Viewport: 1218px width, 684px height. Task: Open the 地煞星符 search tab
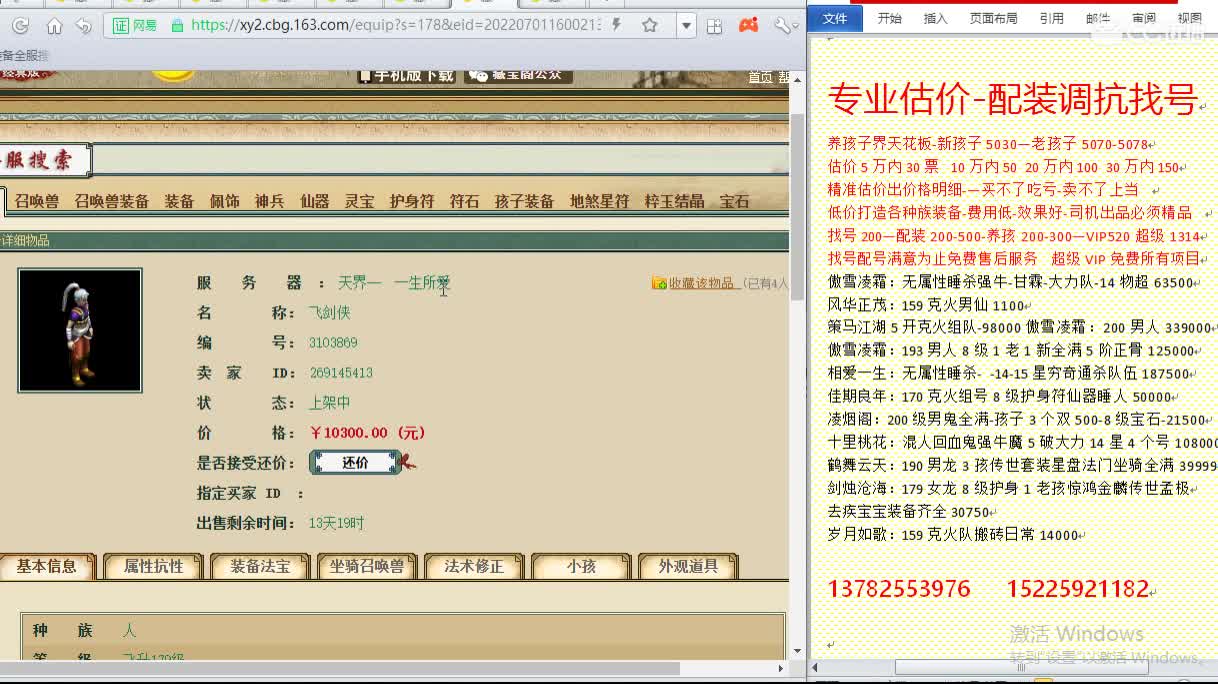[599, 201]
